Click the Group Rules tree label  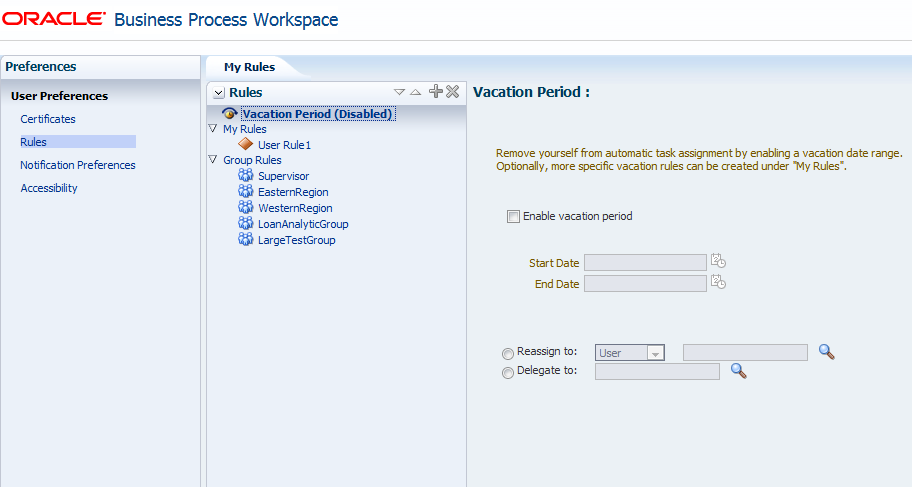click(x=252, y=160)
